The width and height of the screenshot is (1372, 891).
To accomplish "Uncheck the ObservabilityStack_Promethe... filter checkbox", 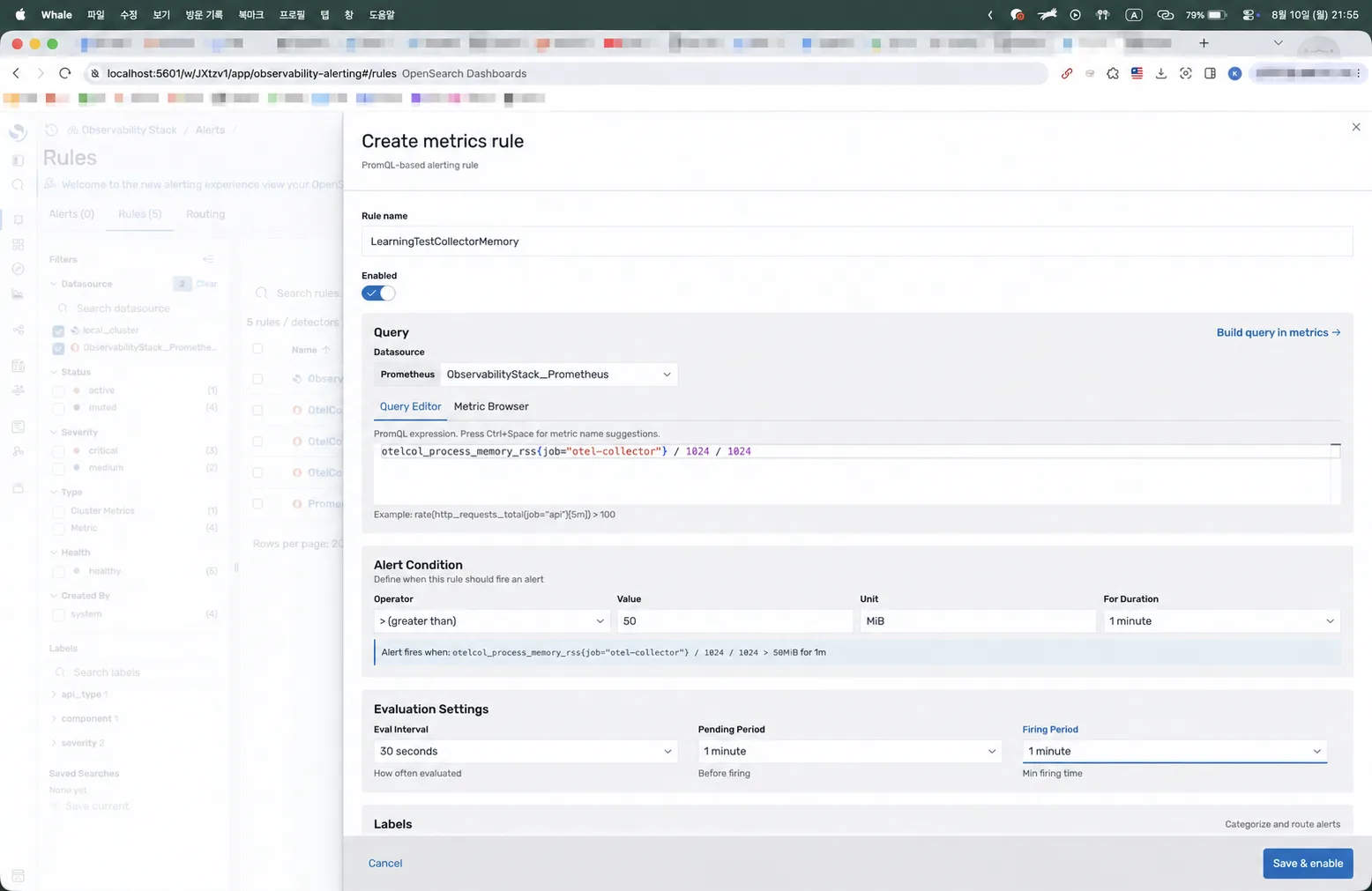I will [x=58, y=348].
